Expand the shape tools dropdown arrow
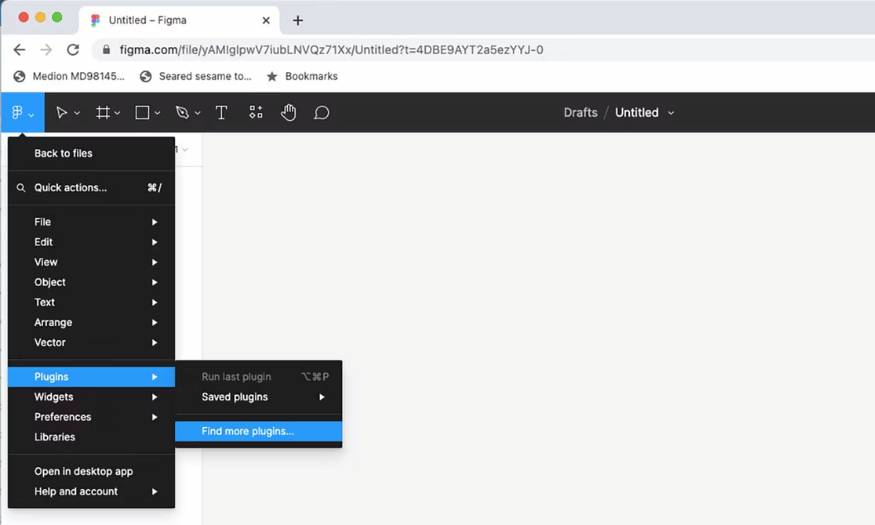The width and height of the screenshot is (875, 525). 158,114
